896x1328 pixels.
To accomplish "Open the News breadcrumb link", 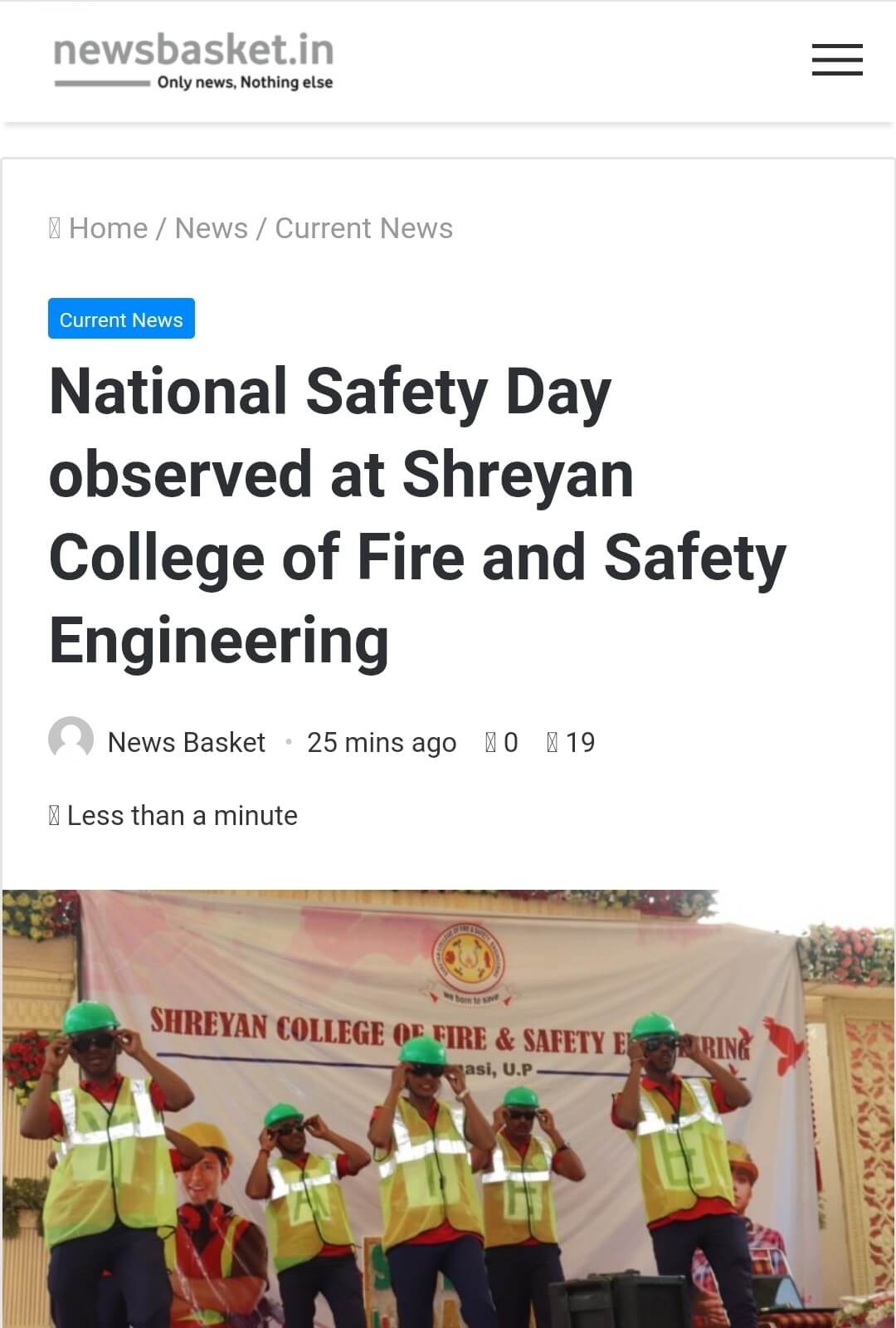I will pos(211,228).
